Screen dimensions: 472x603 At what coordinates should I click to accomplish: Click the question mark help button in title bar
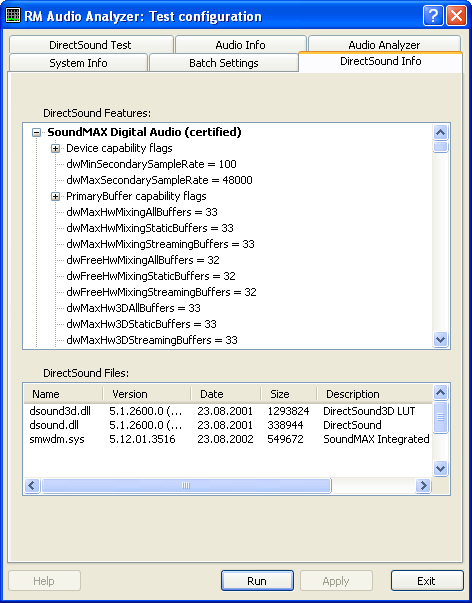pyautogui.click(x=433, y=16)
